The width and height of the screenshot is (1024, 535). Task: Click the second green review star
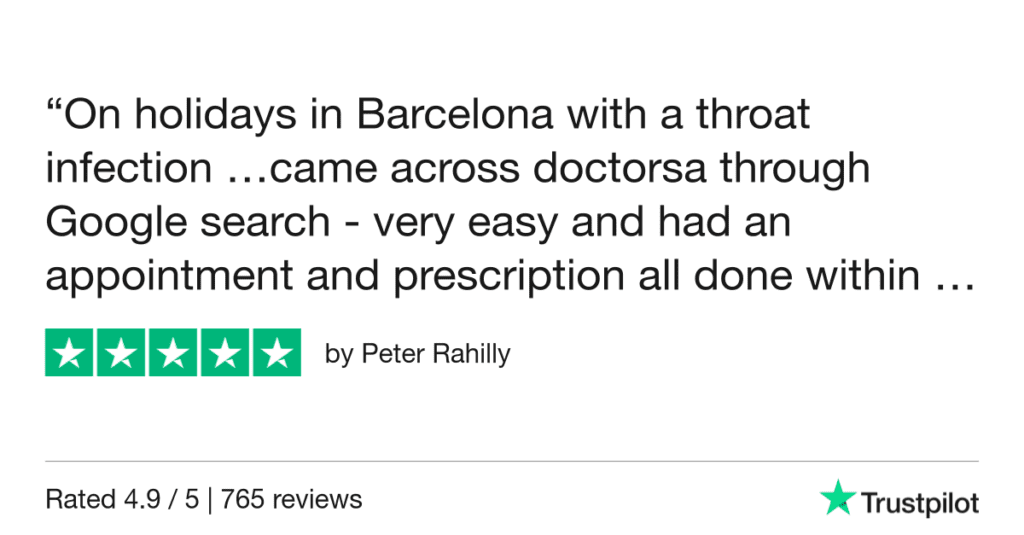point(122,353)
